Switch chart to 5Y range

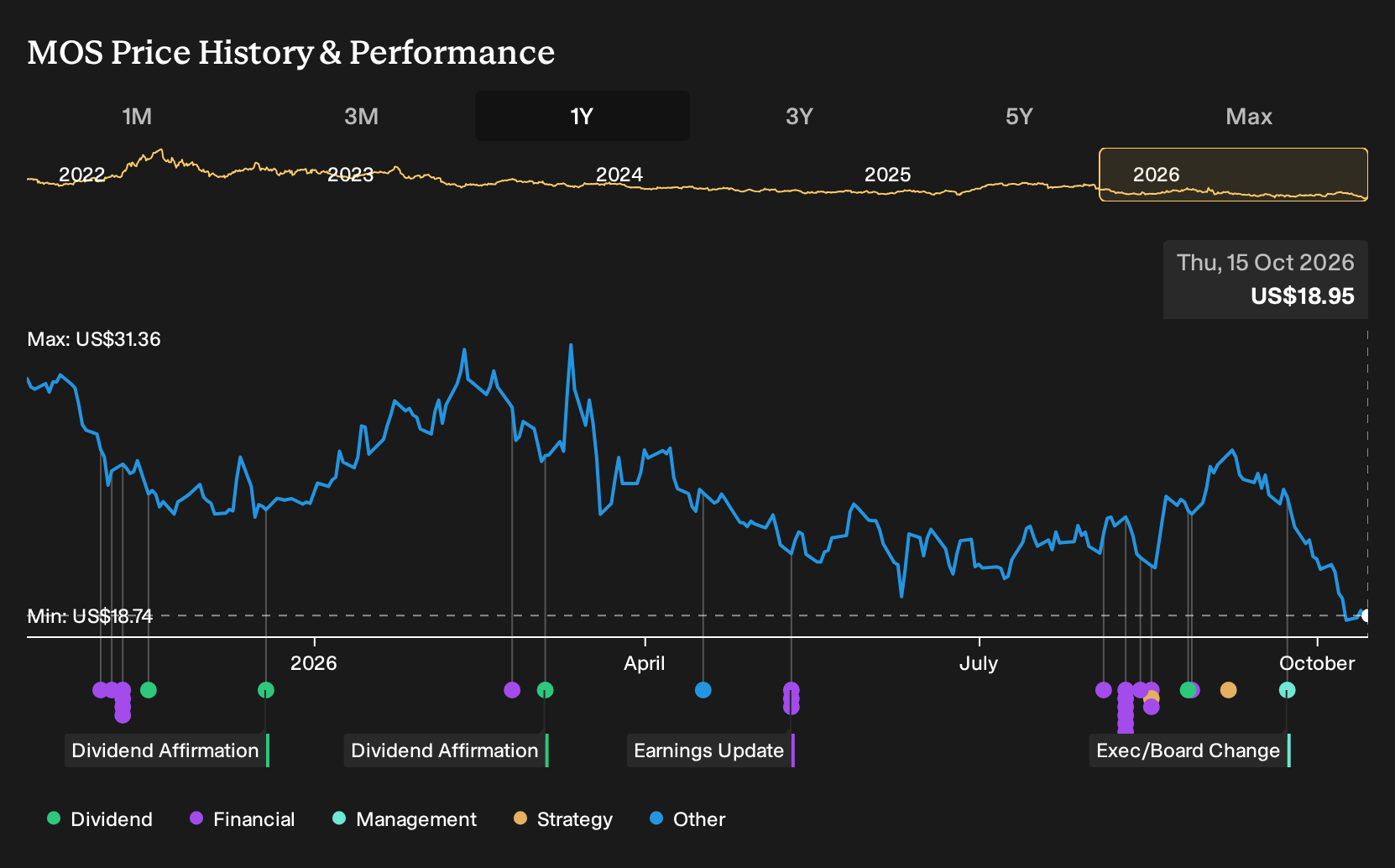(1019, 116)
